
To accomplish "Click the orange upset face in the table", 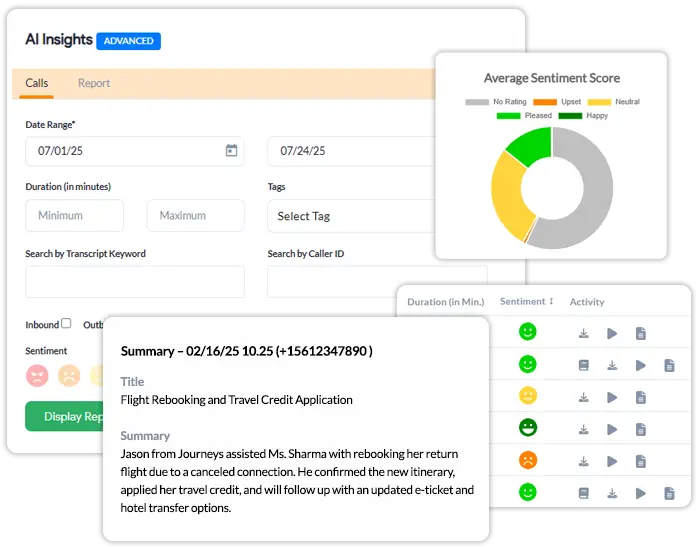I will pos(528,460).
